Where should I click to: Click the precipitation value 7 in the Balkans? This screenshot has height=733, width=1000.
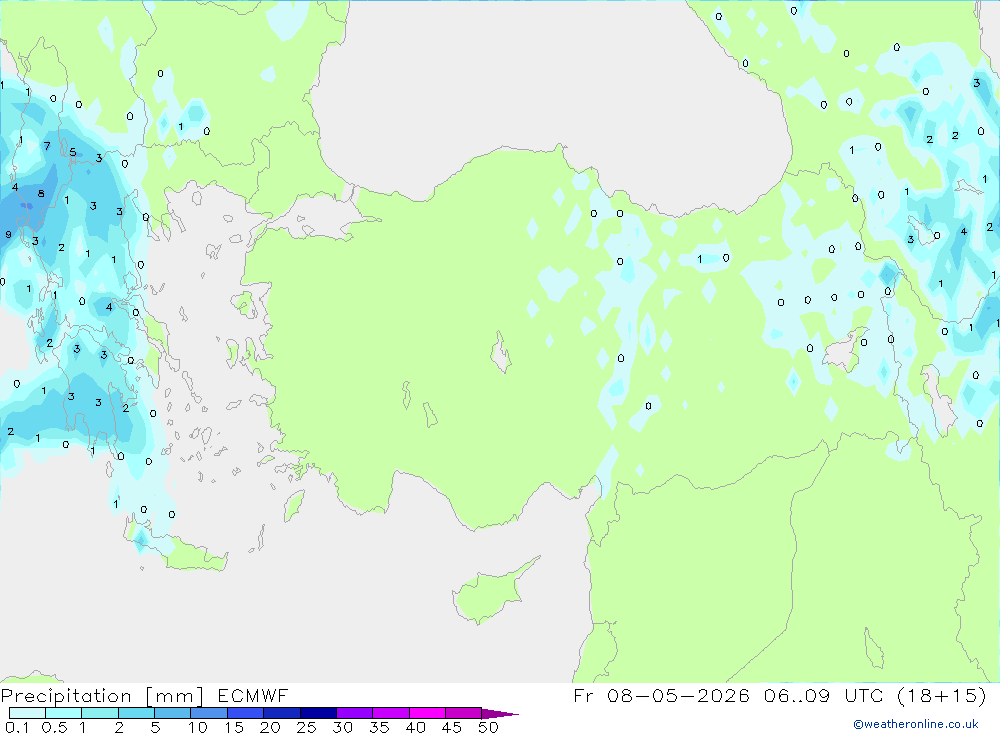(47, 146)
